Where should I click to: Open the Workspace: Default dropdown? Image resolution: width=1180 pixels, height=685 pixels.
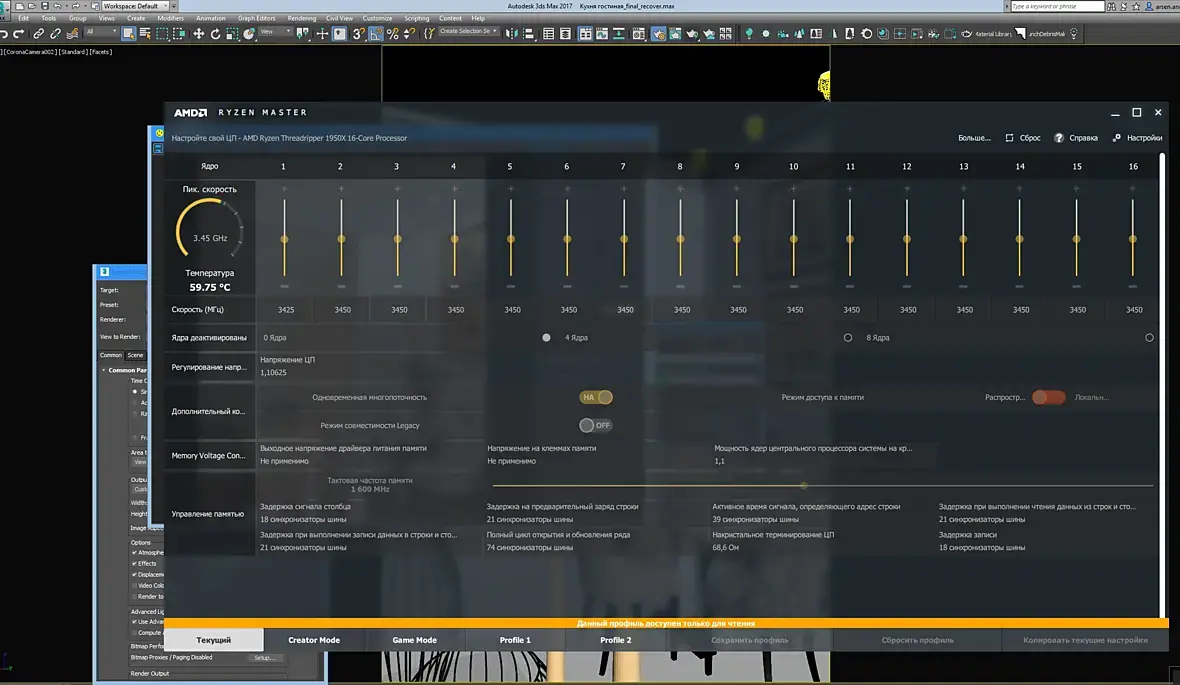[x=135, y=6]
